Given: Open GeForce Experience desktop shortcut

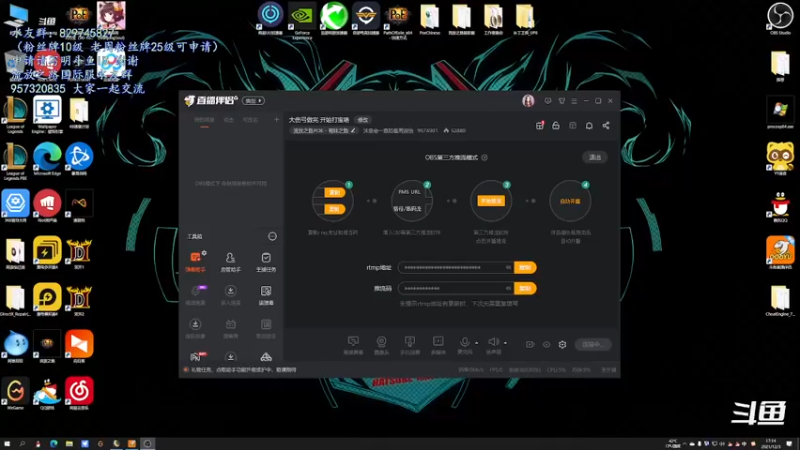Looking at the screenshot, I should click(x=302, y=19).
